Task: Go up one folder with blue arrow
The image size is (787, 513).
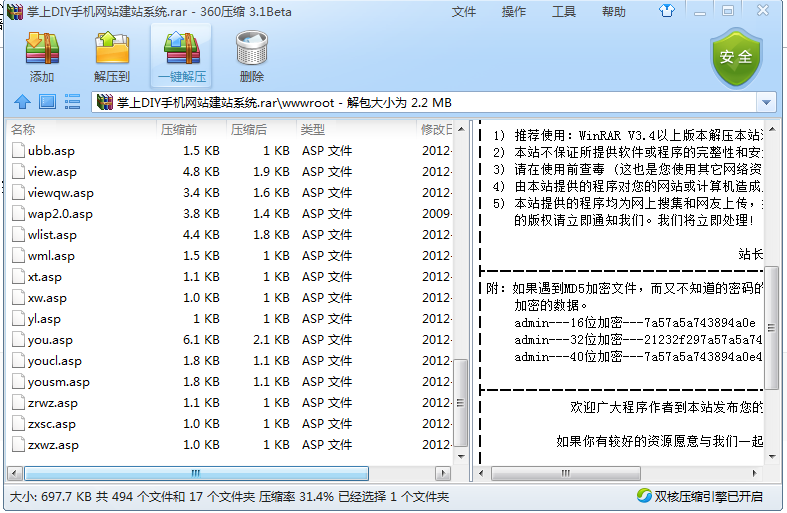Action: click(x=22, y=102)
